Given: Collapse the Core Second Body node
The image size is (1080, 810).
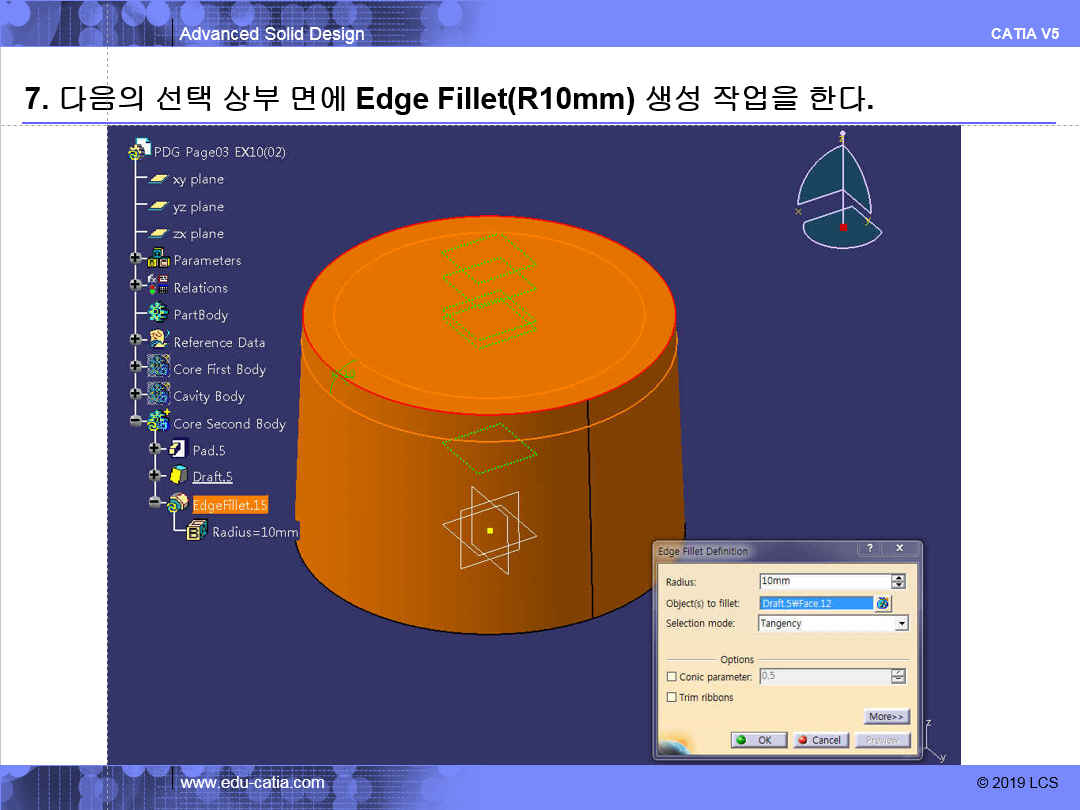Looking at the screenshot, I should 135,423.
